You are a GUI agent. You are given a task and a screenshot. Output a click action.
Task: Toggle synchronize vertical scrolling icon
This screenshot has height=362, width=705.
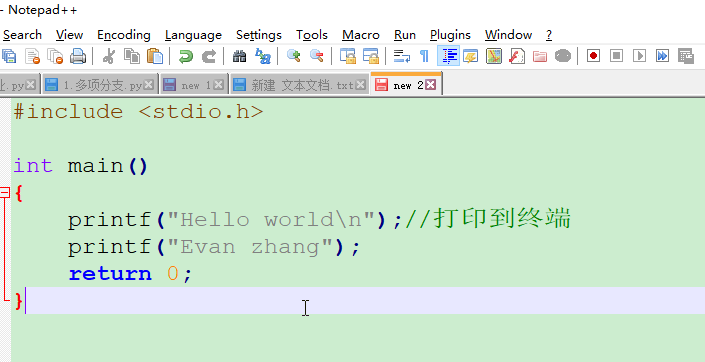[348, 56]
